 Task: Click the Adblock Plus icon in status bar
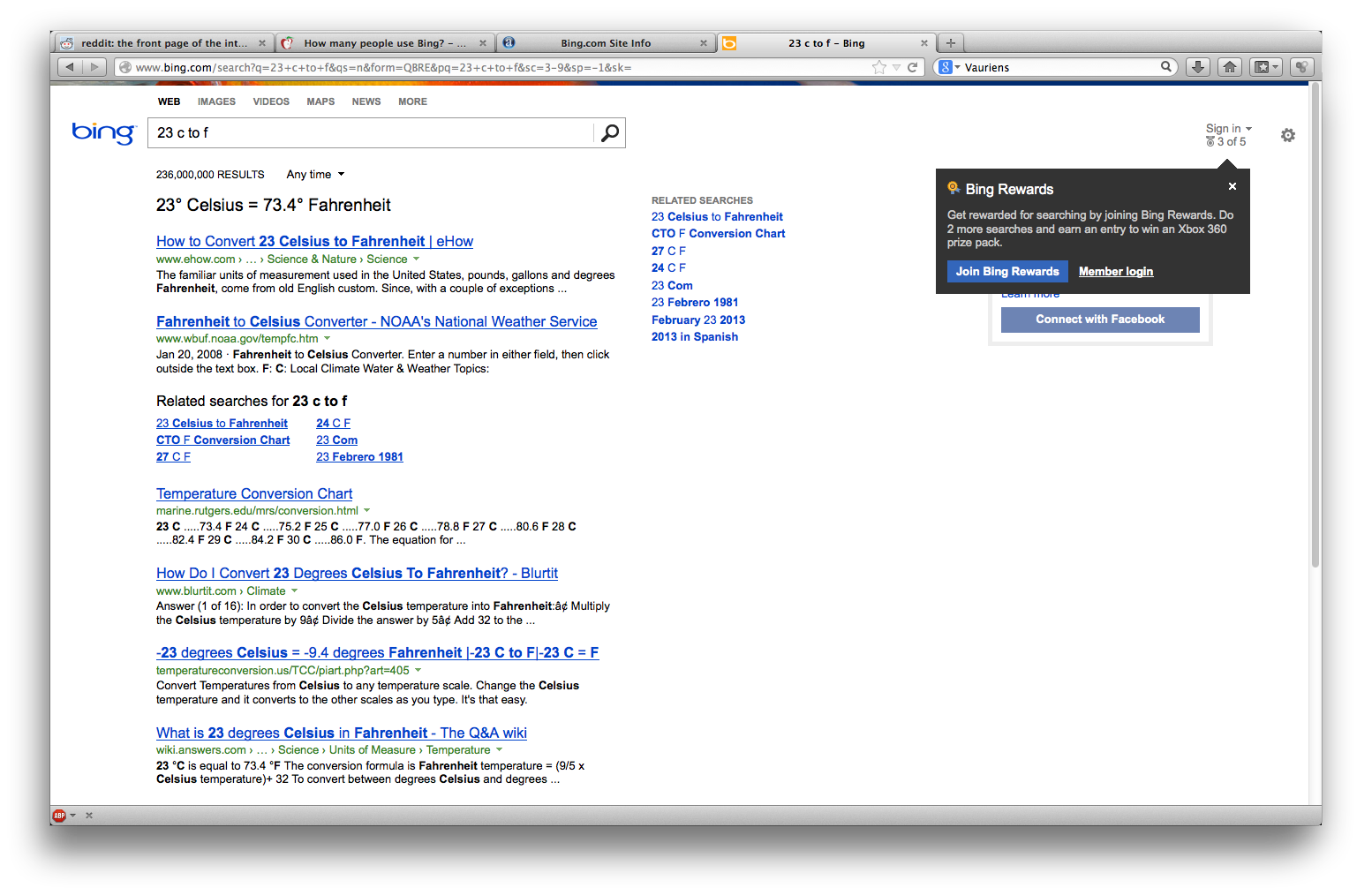pos(59,816)
